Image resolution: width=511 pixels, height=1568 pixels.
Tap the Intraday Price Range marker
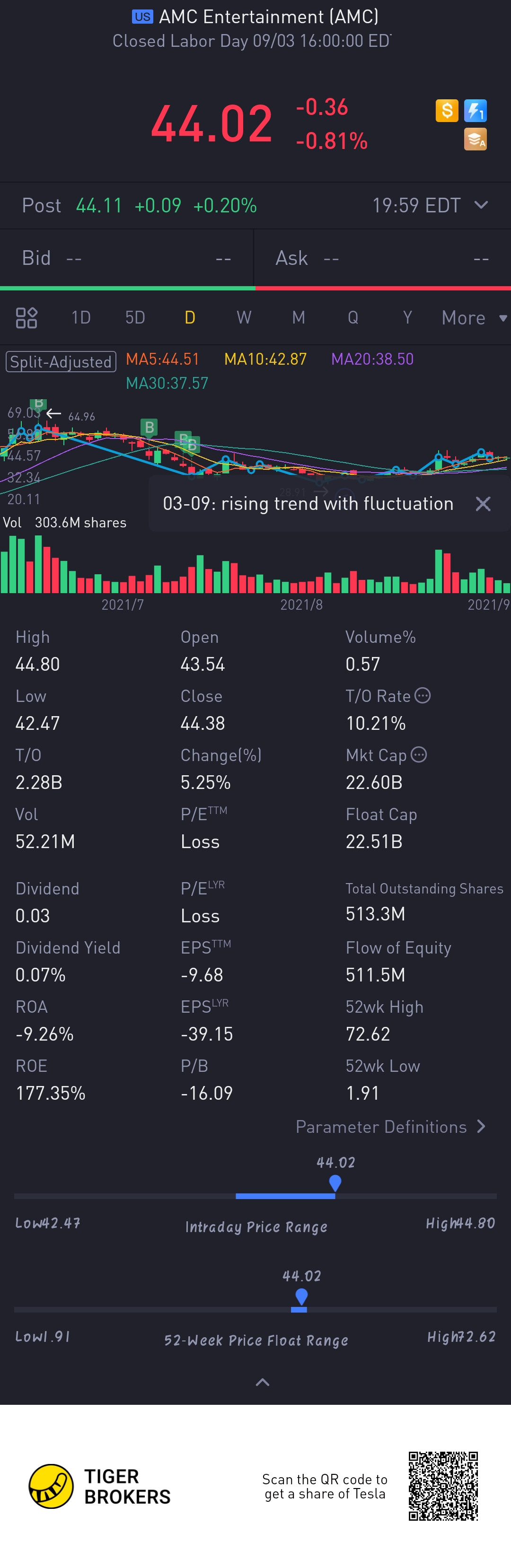pyautogui.click(x=335, y=1183)
